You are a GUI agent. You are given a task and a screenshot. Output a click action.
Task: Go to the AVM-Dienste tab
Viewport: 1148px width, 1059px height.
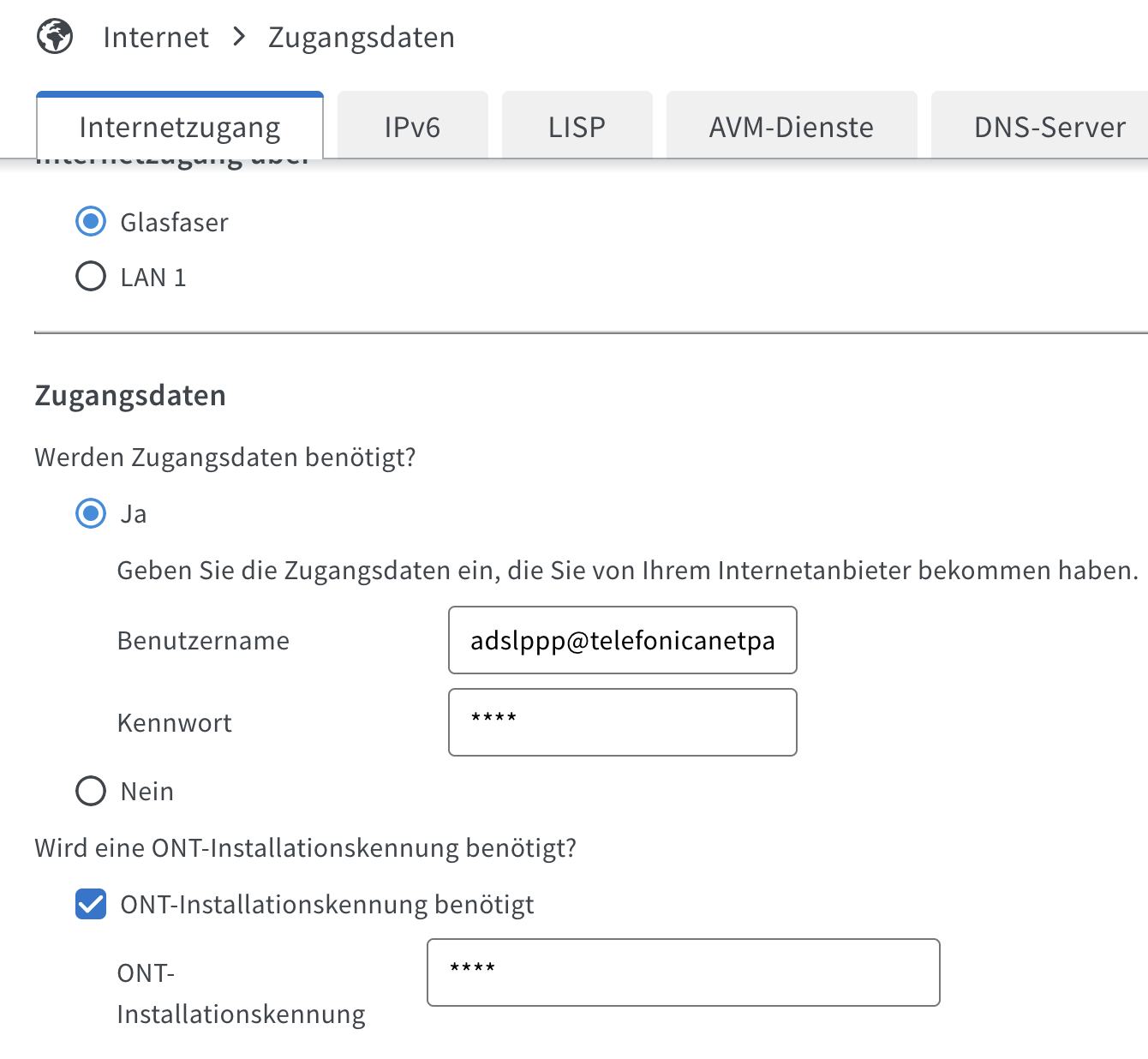(792, 127)
